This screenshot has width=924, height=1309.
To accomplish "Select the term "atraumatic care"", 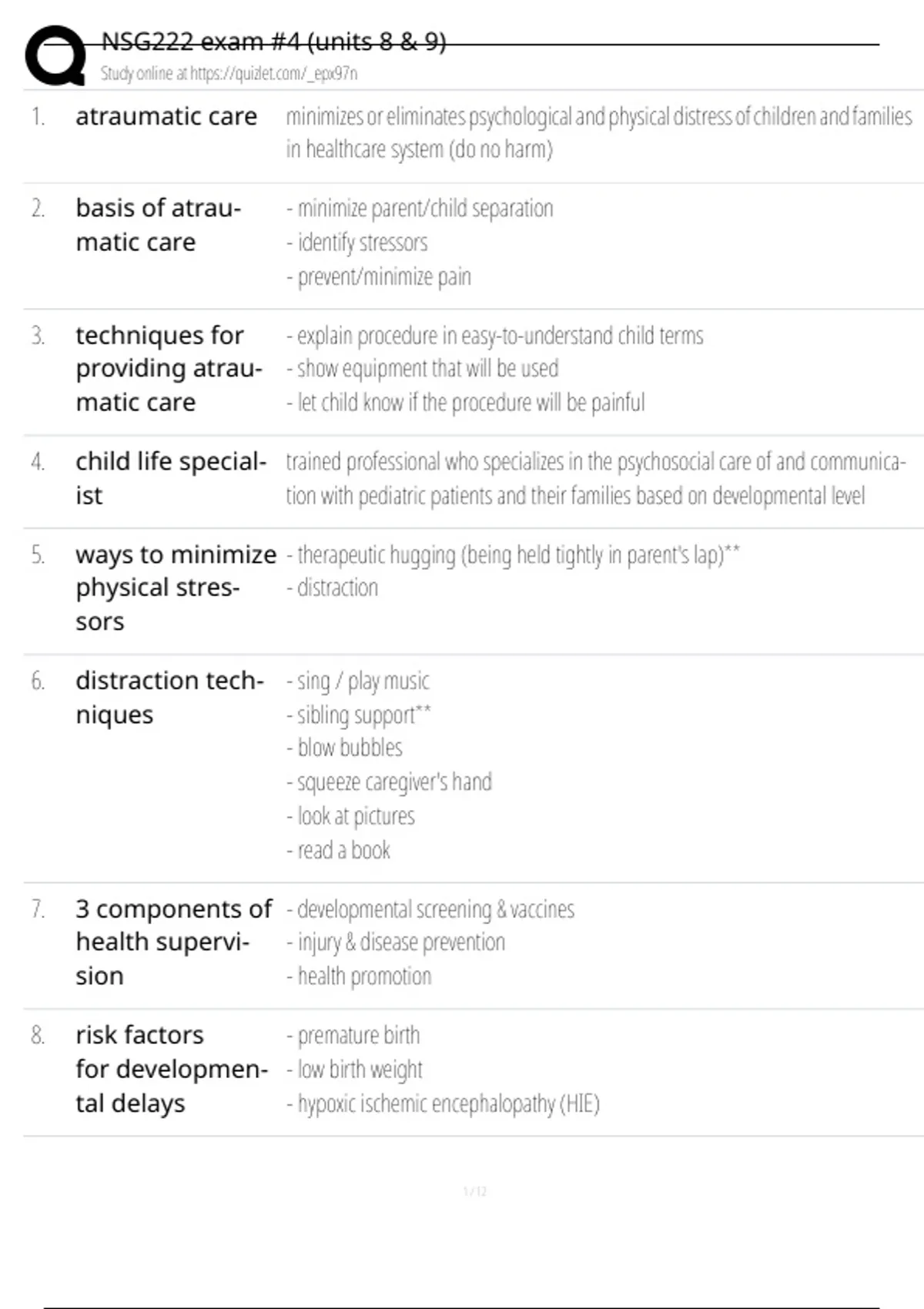I will 166,116.
